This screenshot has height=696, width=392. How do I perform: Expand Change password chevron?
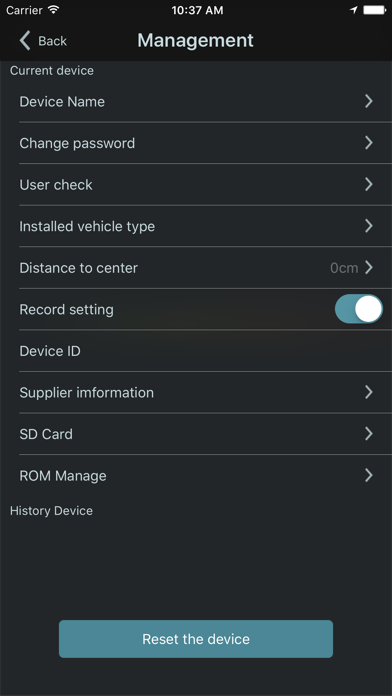tap(368, 143)
